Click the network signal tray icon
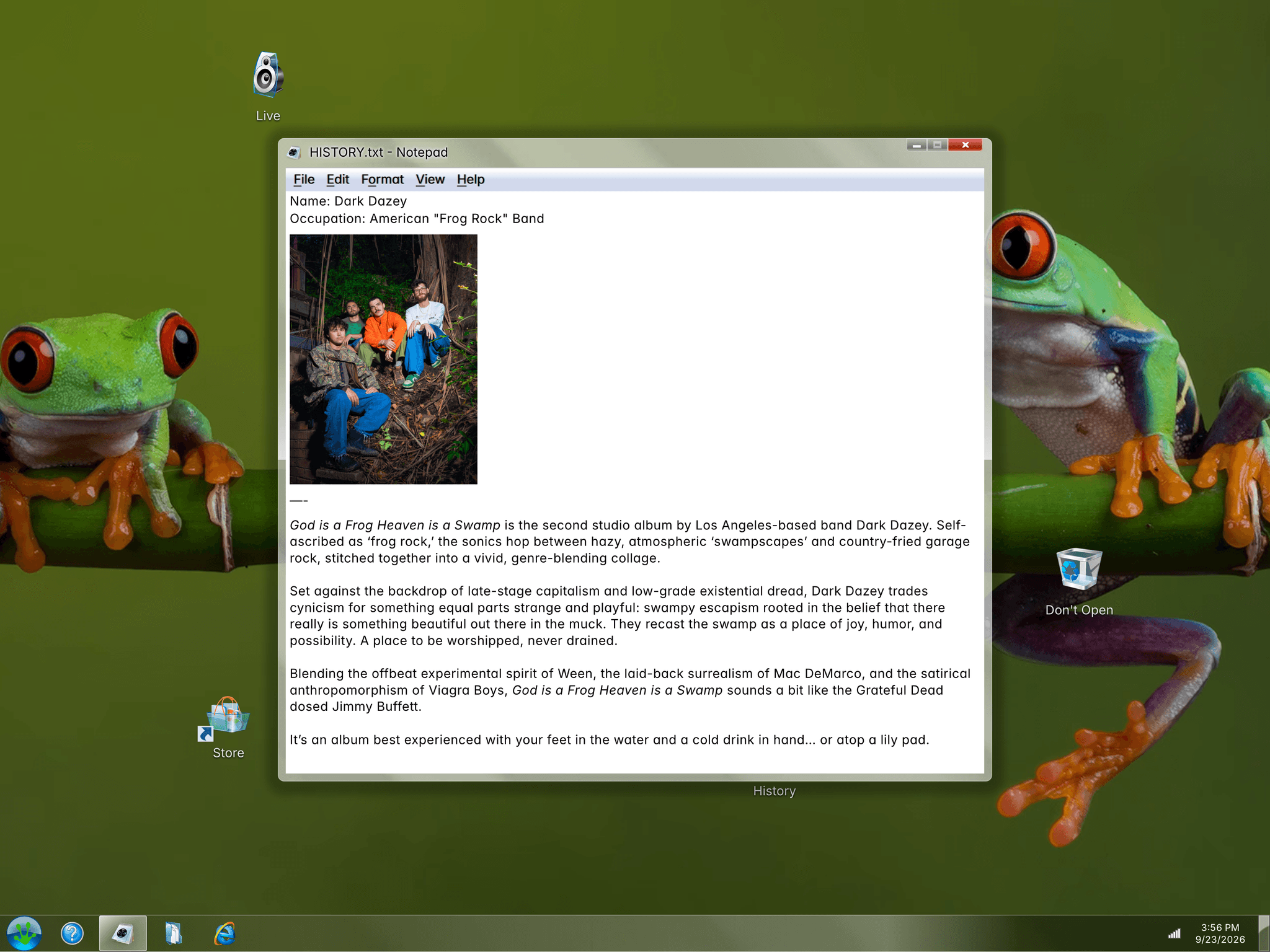 (1174, 933)
